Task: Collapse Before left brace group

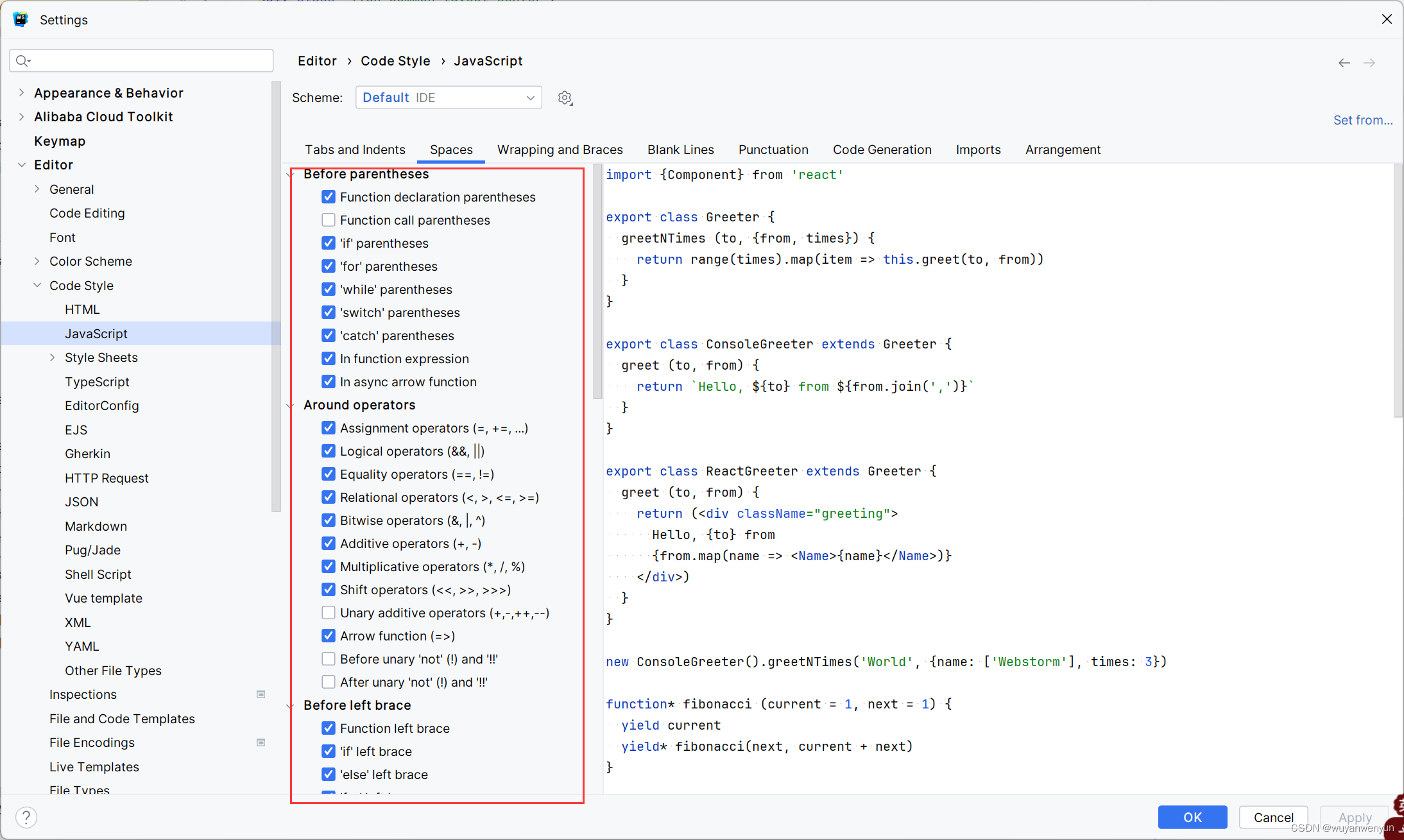Action: coord(290,705)
